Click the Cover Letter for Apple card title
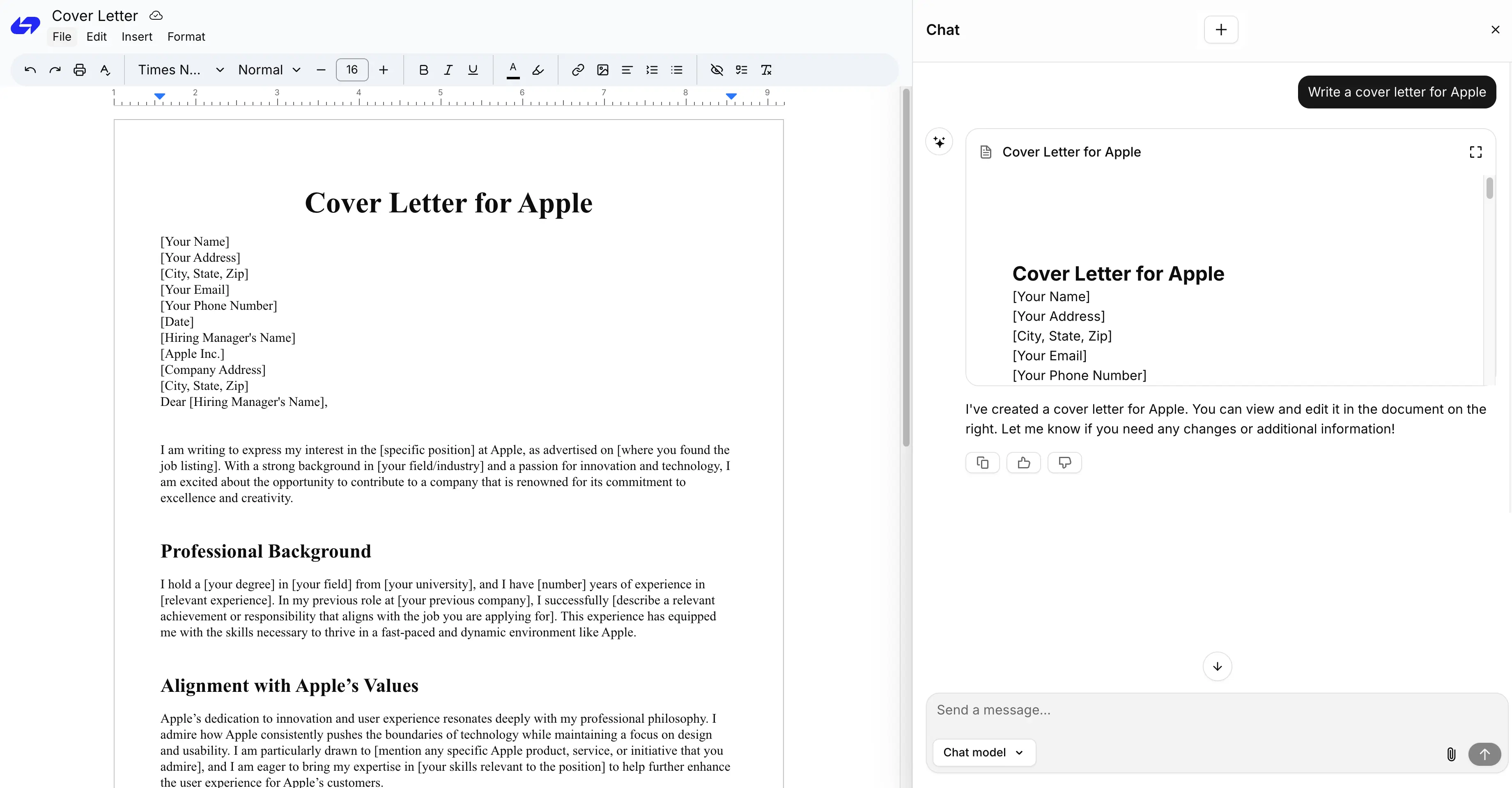Screen dimensions: 1512x788 click(1072, 152)
